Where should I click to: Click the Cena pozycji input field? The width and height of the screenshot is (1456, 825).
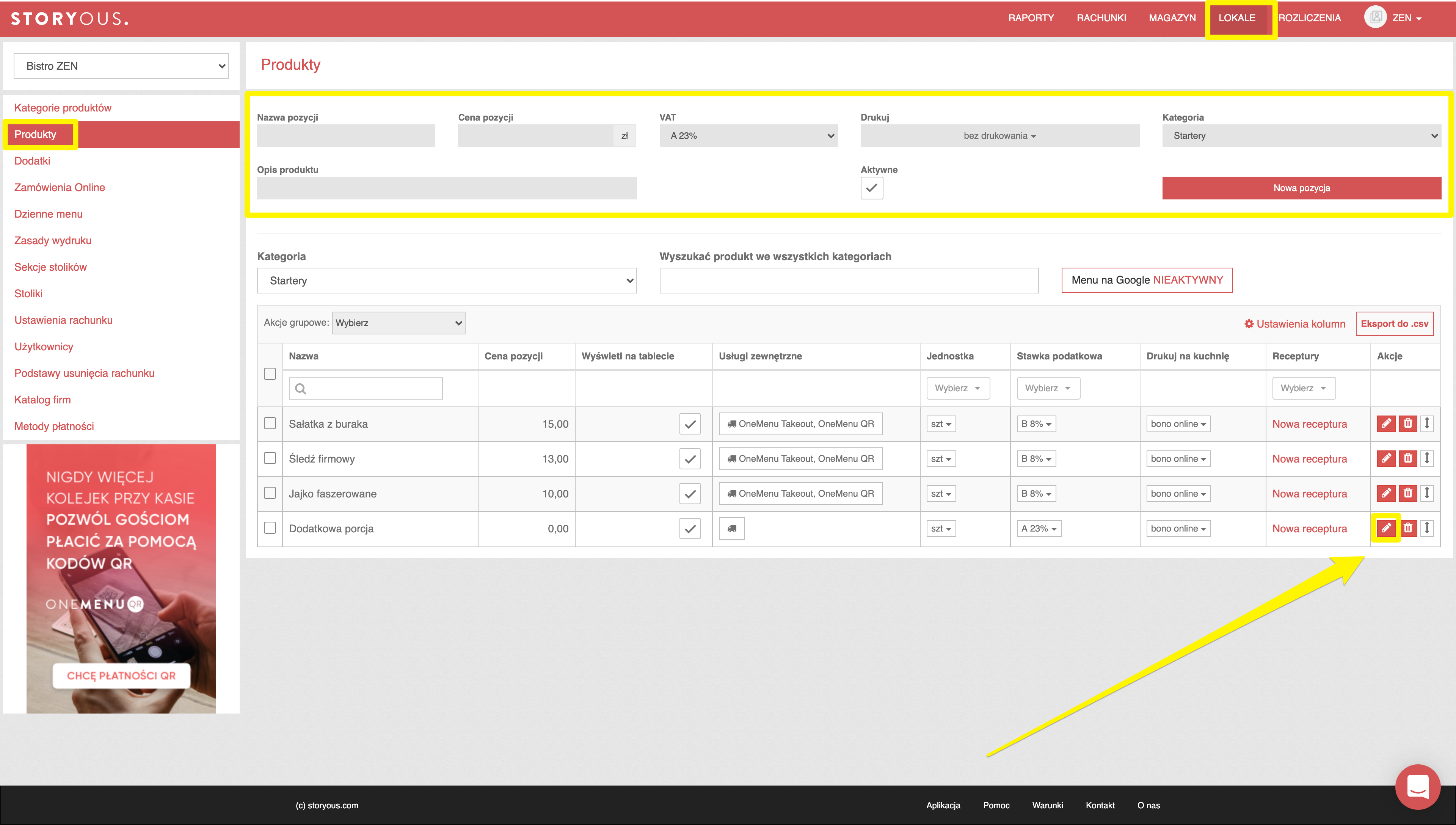[x=535, y=135]
